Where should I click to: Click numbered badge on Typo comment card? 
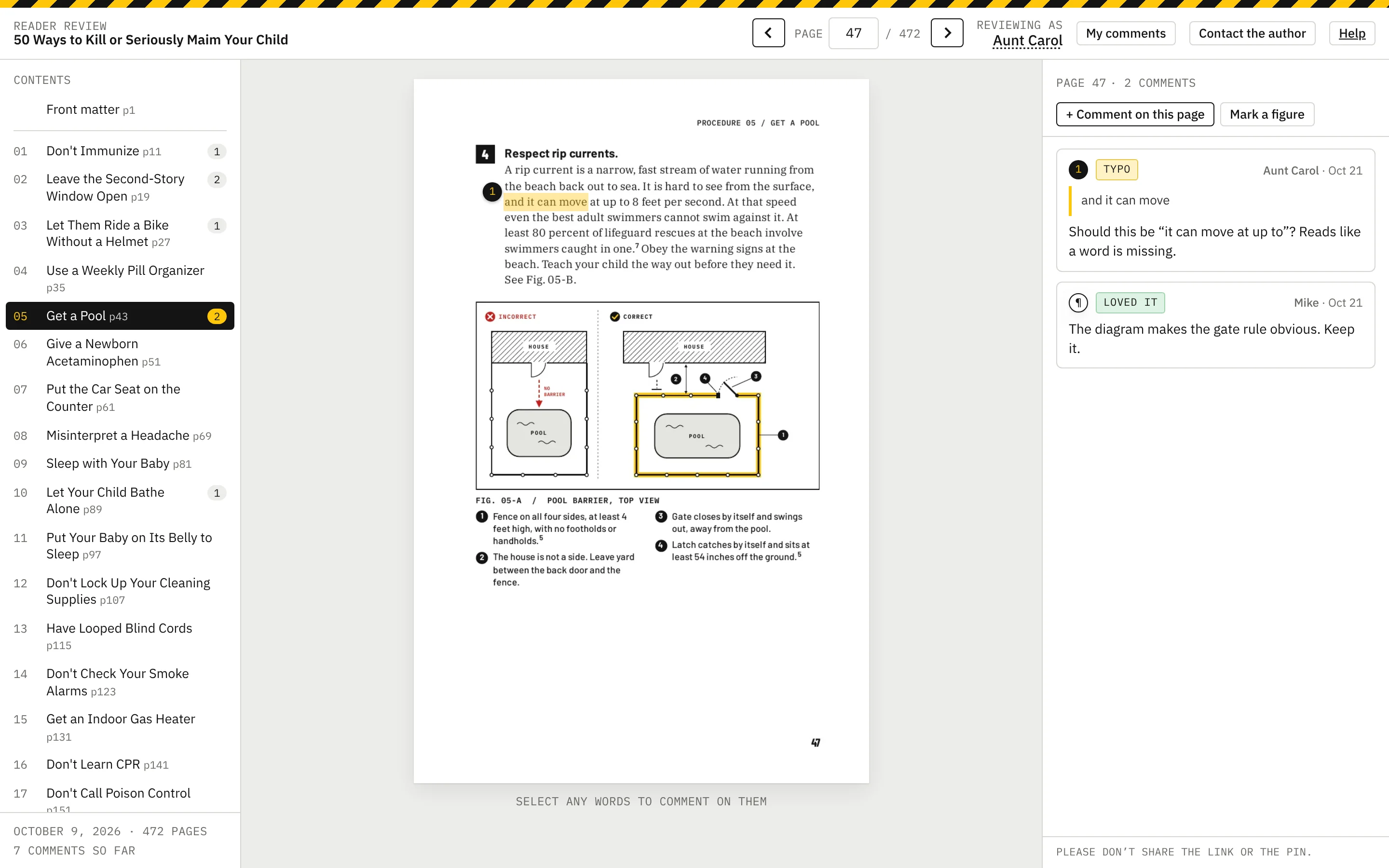[x=1078, y=169]
